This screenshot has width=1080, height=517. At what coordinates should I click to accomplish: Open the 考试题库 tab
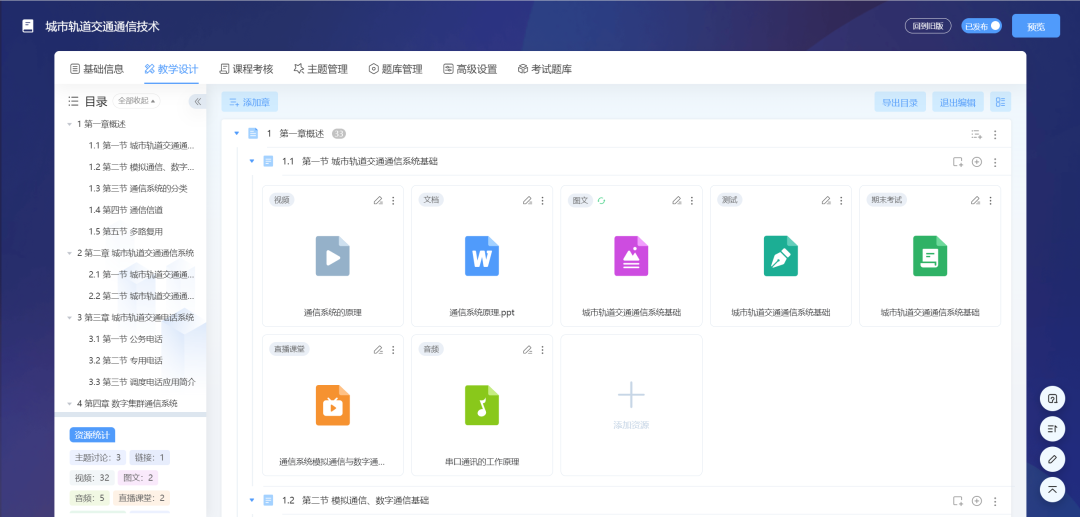pyautogui.click(x=545, y=69)
